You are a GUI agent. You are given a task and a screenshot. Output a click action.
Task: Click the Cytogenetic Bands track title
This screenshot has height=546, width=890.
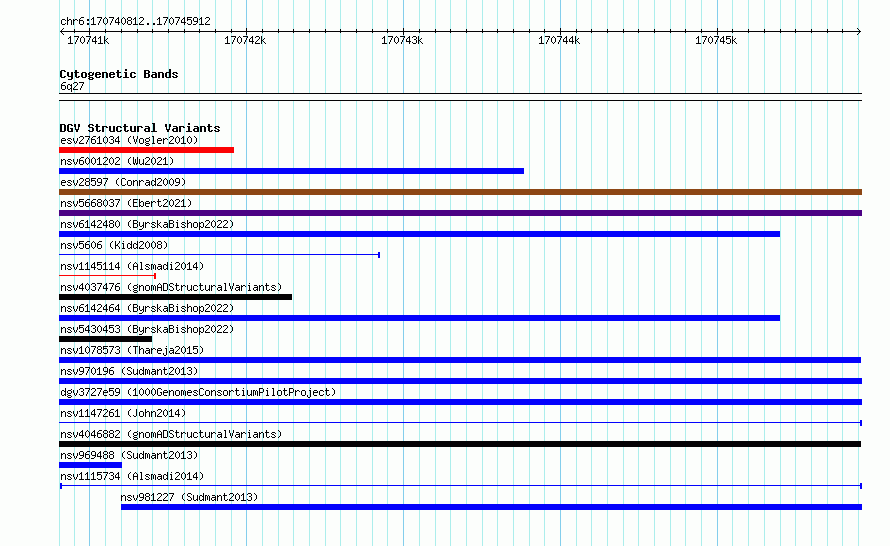(x=119, y=74)
